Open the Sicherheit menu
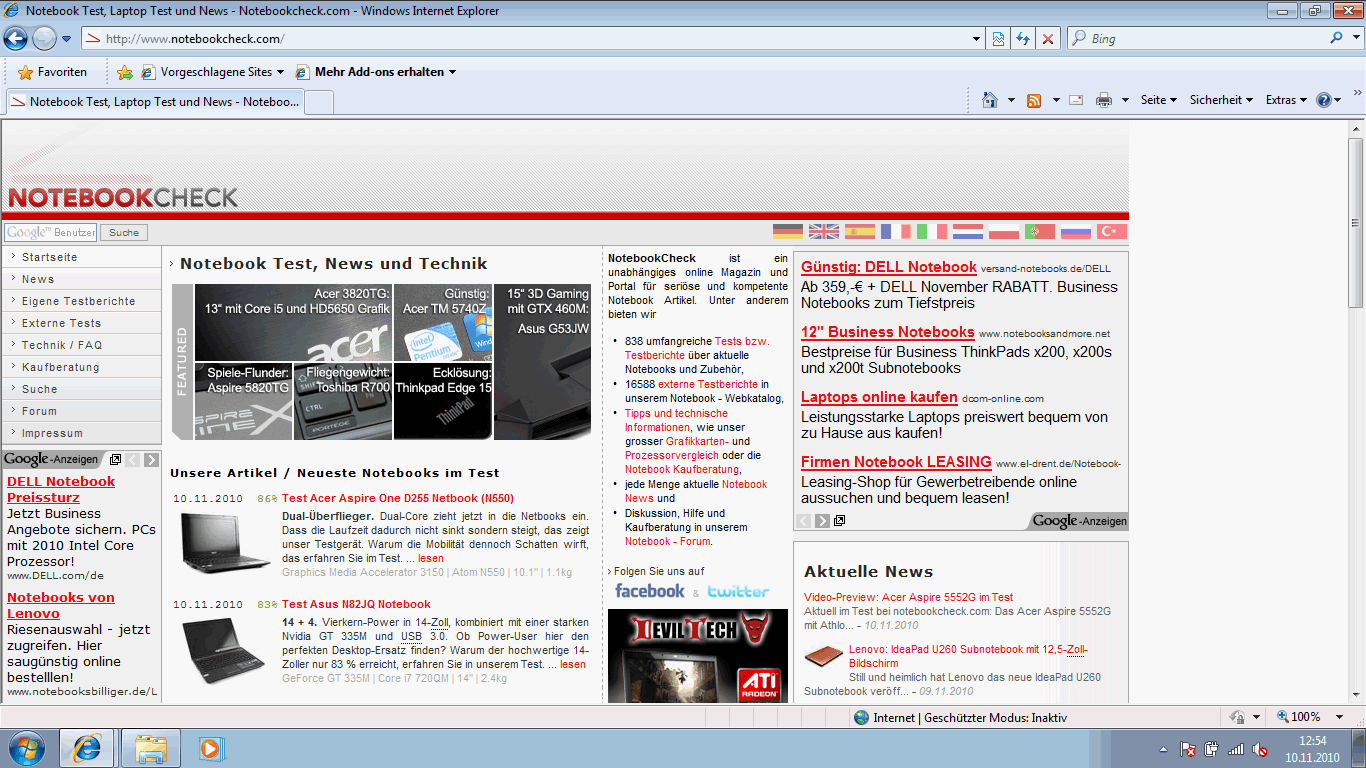 1221,100
